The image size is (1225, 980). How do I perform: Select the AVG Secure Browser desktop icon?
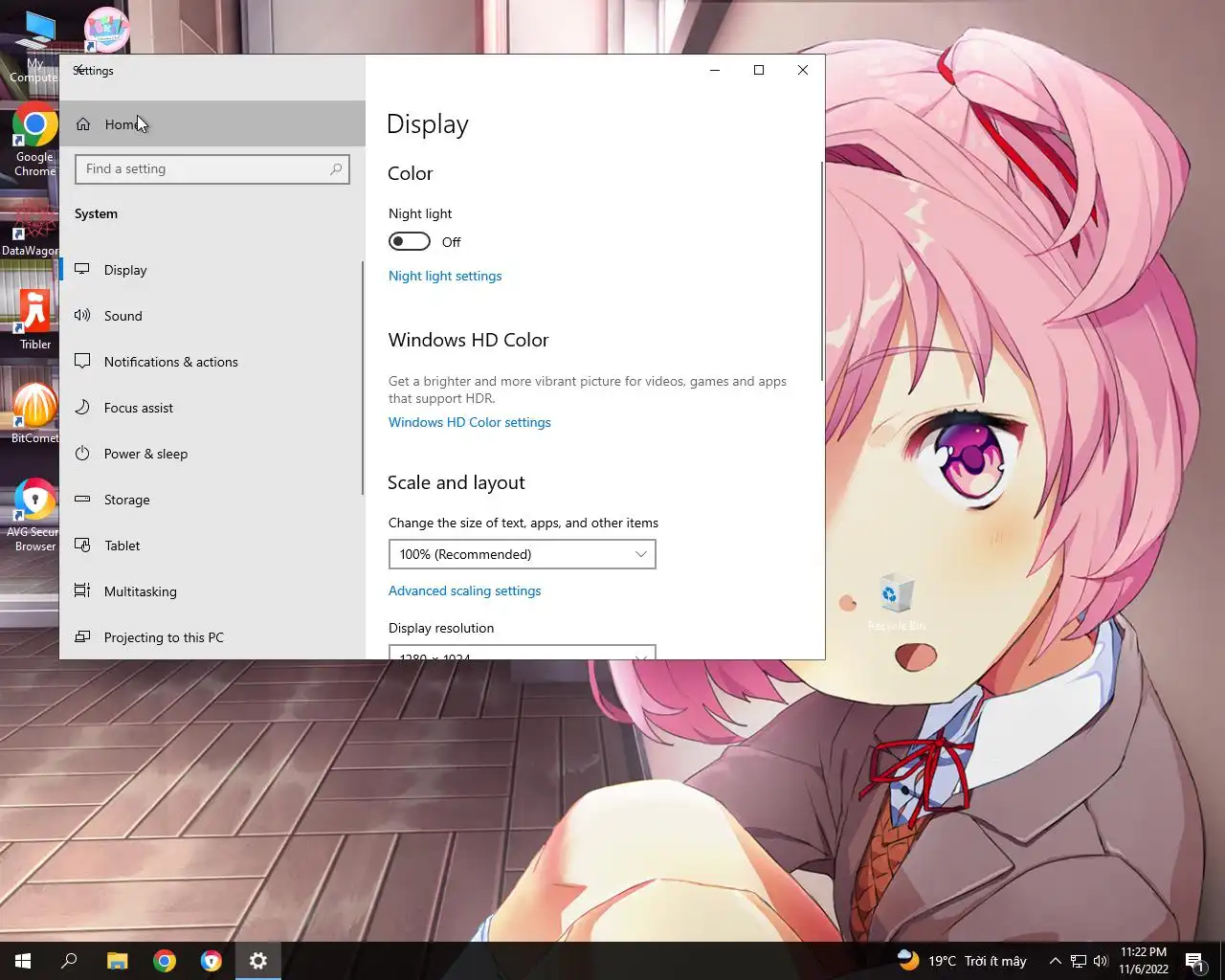point(33,515)
